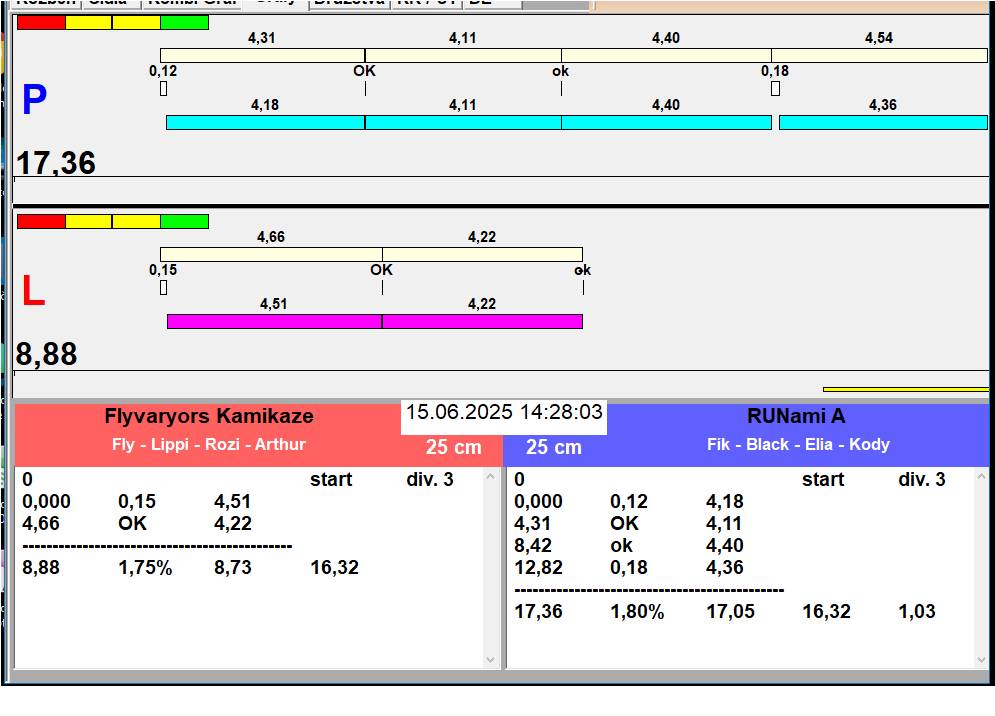Click the RUNami A team header

pos(796,417)
